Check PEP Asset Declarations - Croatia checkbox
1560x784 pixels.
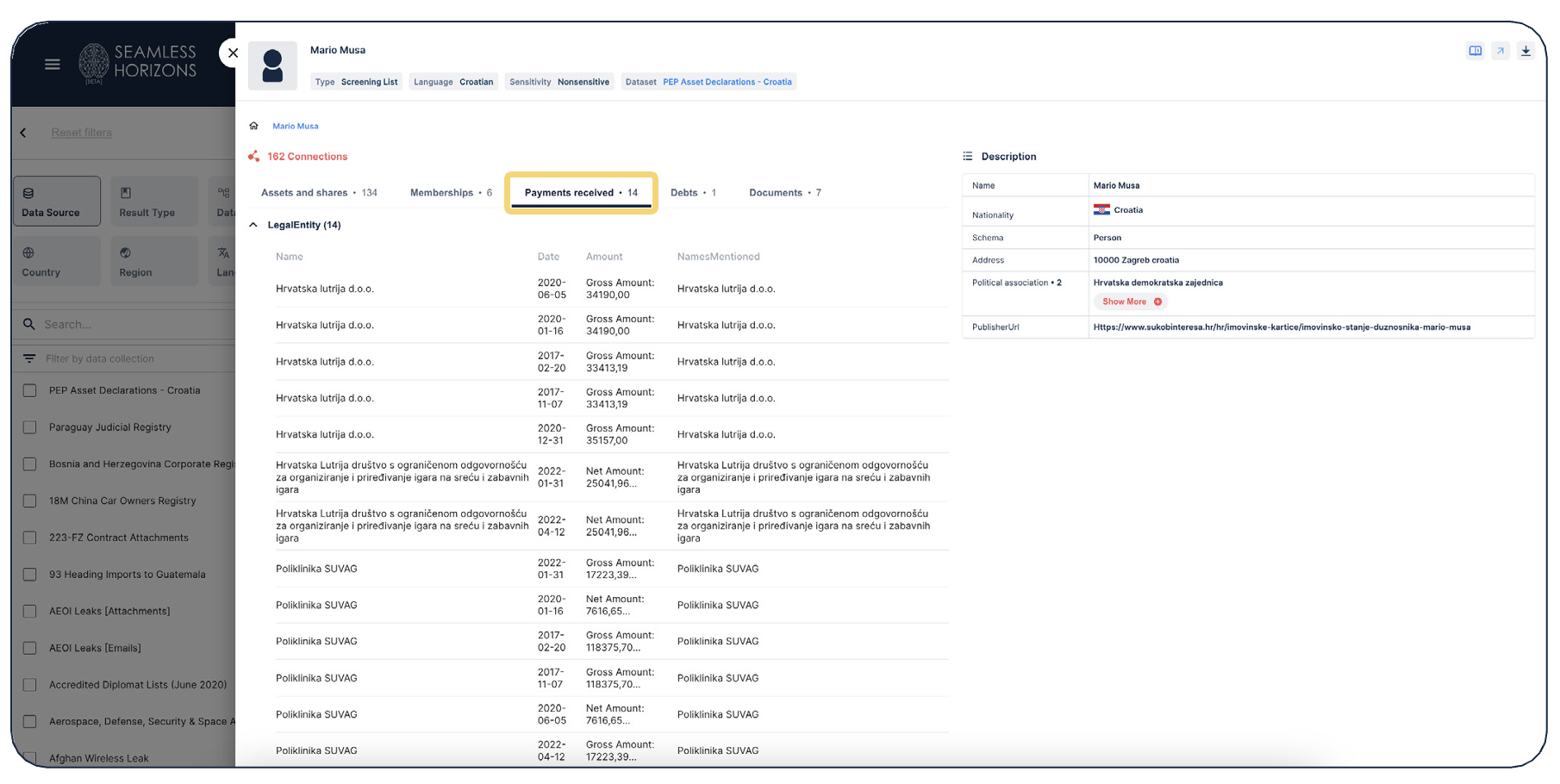click(x=30, y=390)
